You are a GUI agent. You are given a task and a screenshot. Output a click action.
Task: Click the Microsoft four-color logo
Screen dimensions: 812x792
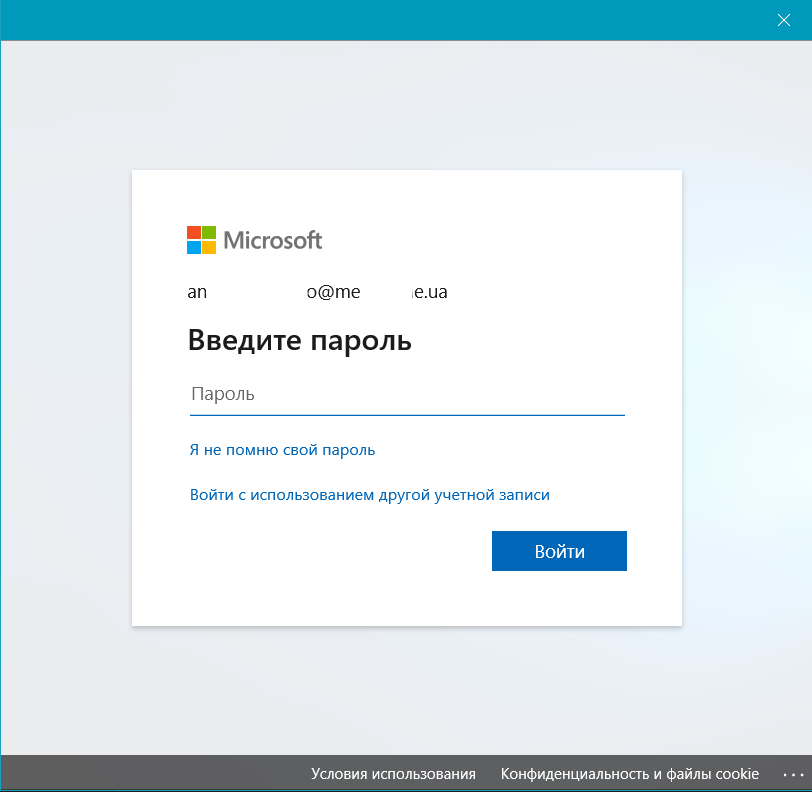(201, 240)
